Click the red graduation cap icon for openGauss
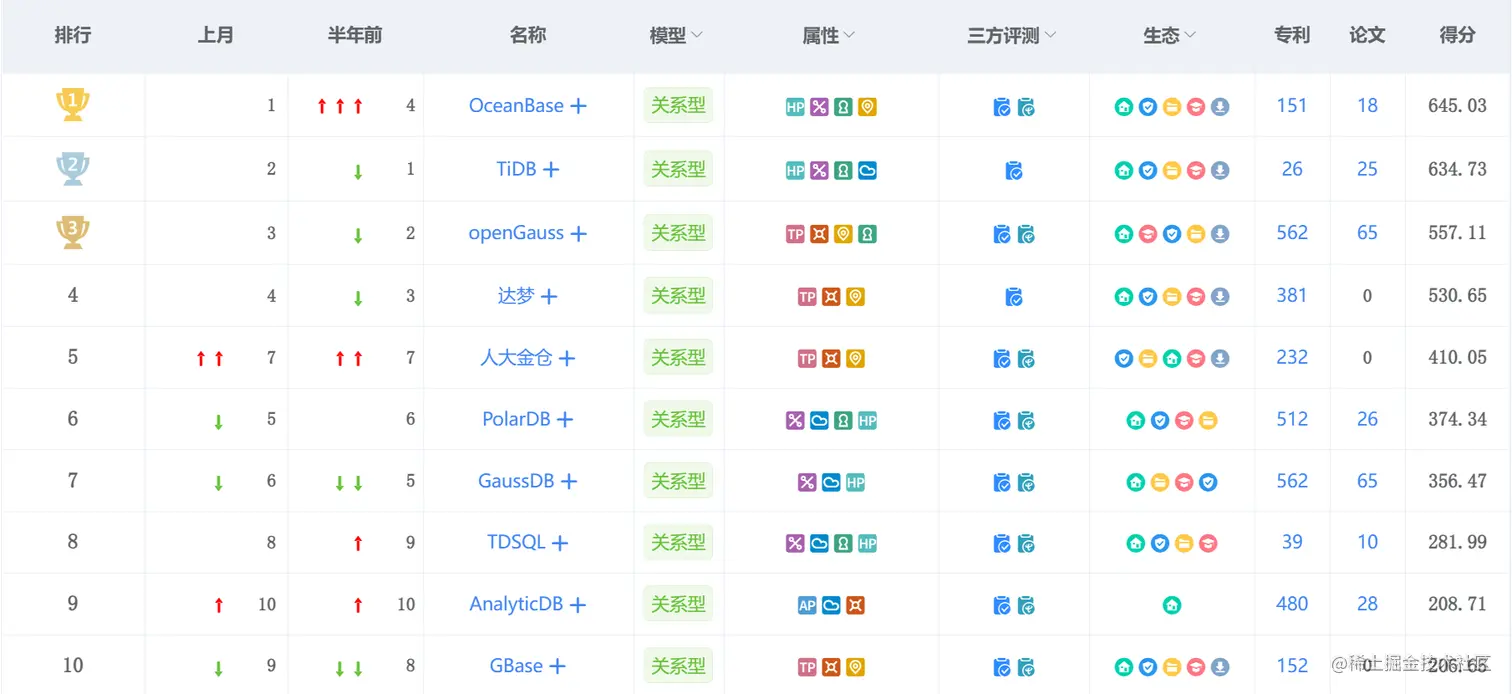 click(1148, 234)
